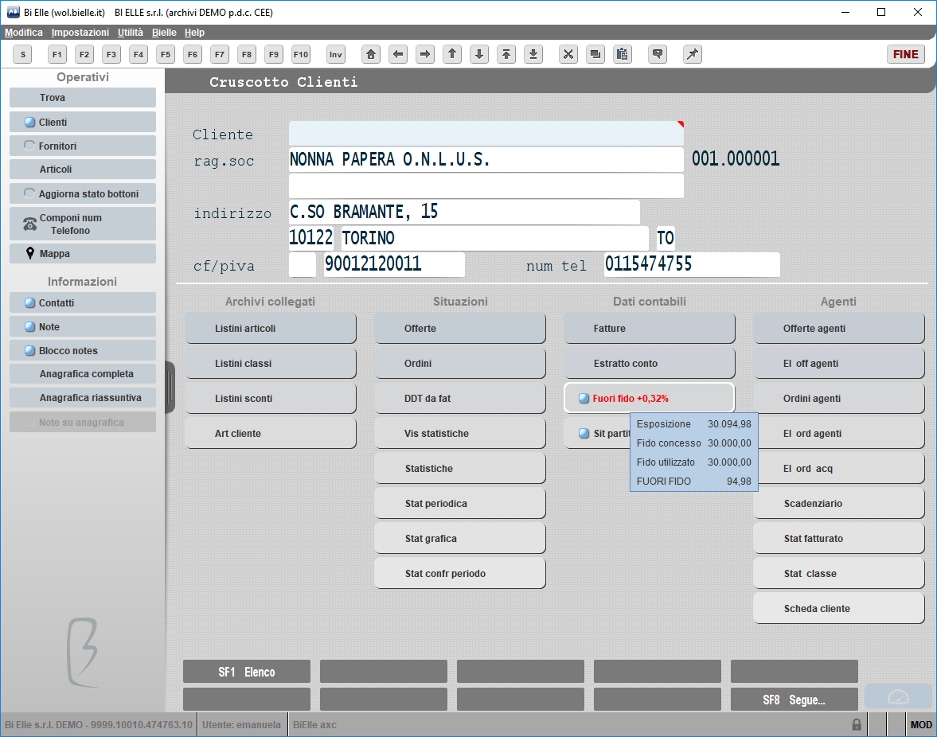Click the copy toolbar icon
937x737 pixels.
(595, 54)
